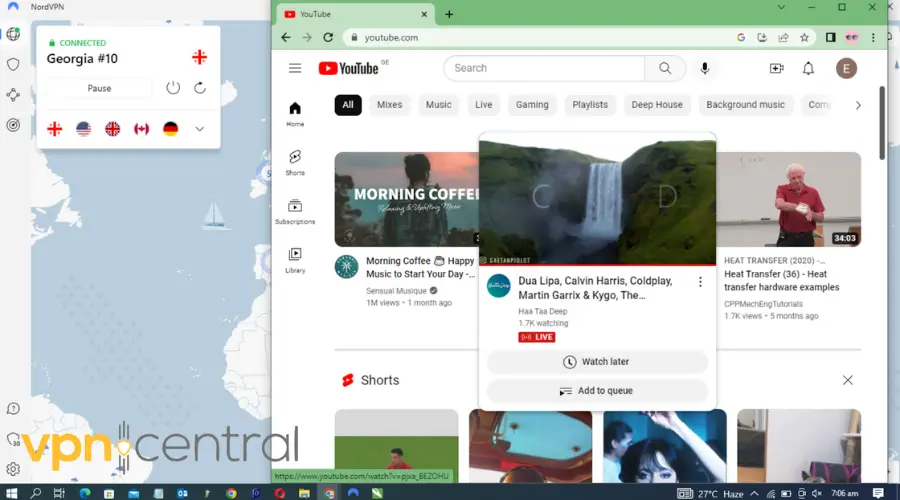The image size is (900, 500).
Task: Open Windows taskbar search
Action: (36, 493)
